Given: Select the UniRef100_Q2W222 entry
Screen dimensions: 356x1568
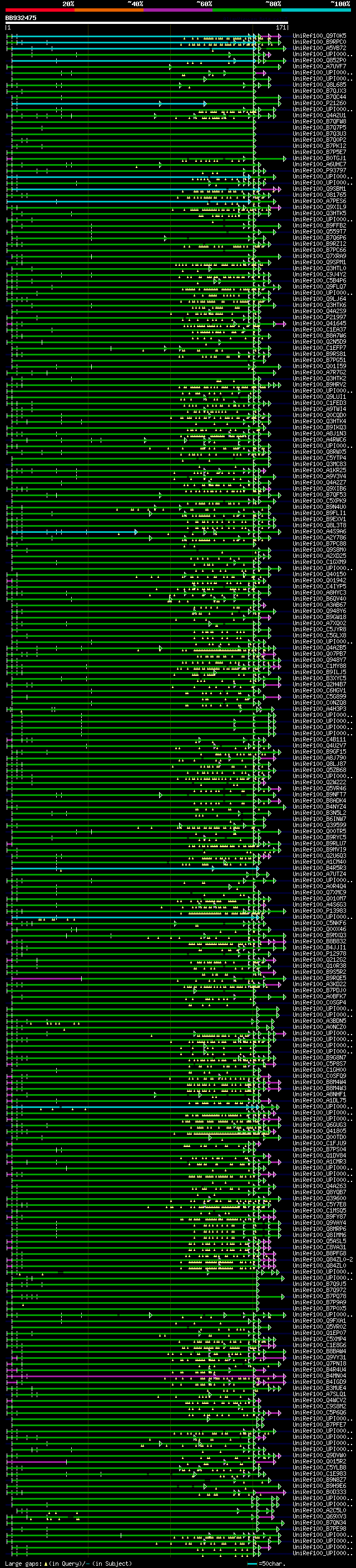Looking at the screenshot, I should click(319, 782).
